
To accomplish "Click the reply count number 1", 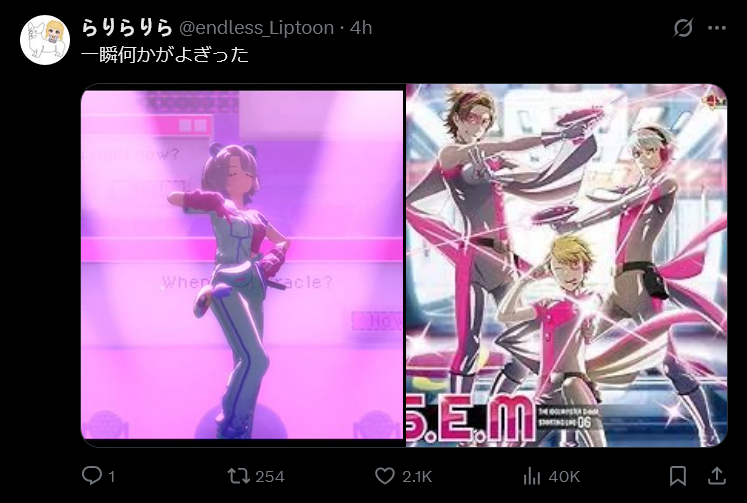I will (x=111, y=476).
